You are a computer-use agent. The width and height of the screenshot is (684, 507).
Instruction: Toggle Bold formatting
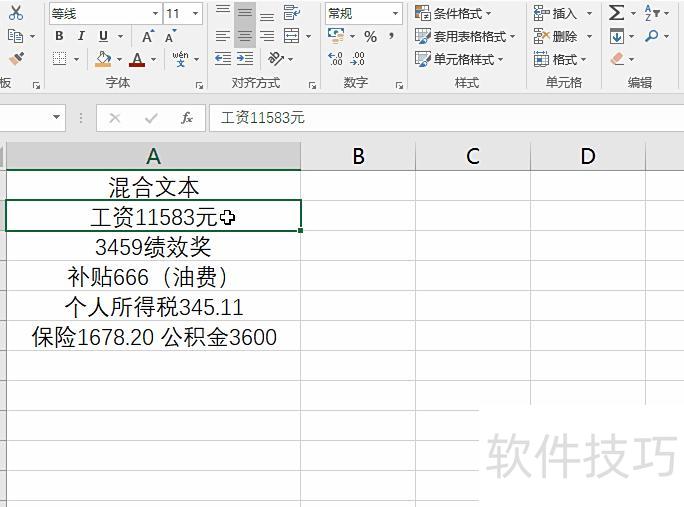click(59, 36)
